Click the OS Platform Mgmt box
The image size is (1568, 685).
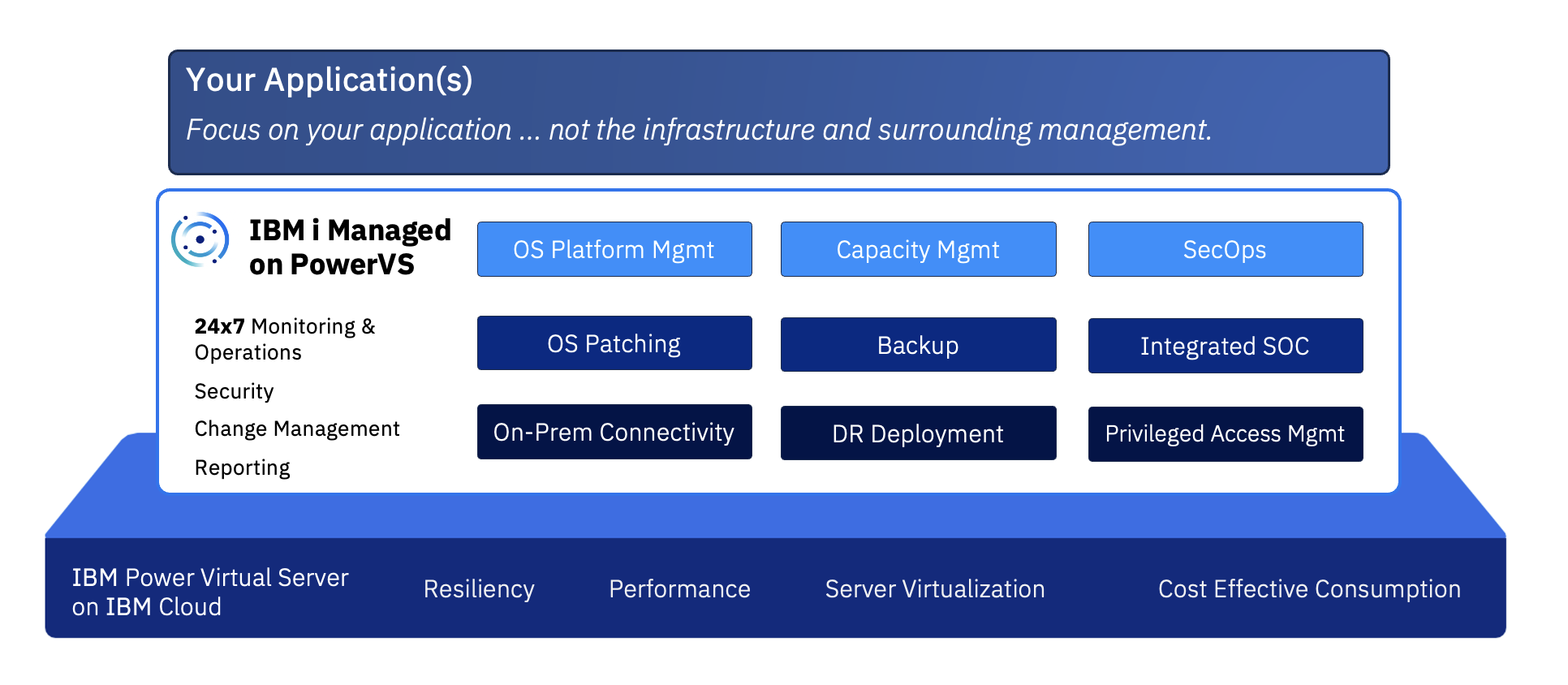click(614, 249)
